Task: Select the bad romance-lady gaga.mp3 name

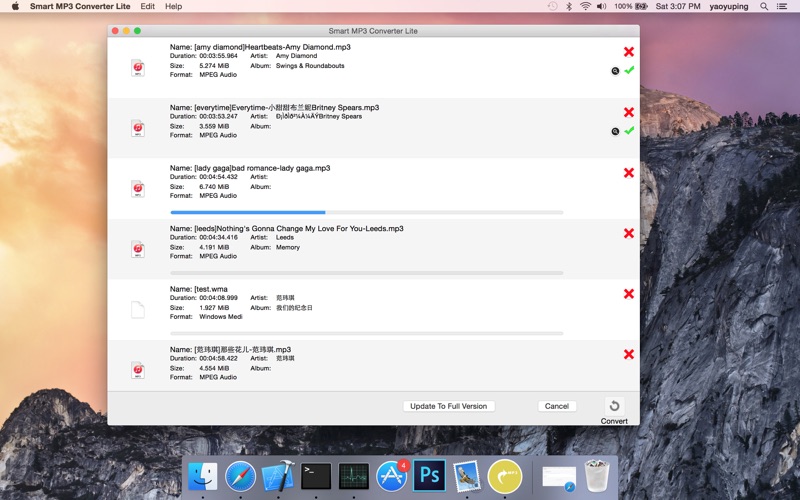Action: tap(262, 168)
